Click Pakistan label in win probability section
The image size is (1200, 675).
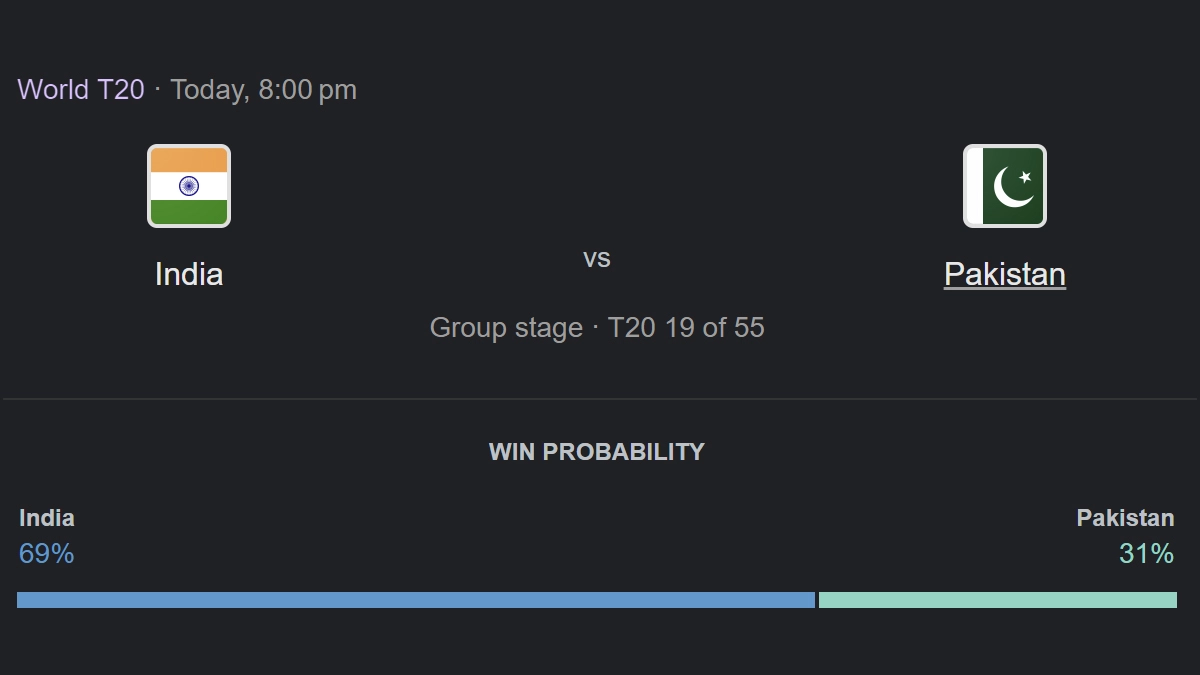tap(1125, 518)
